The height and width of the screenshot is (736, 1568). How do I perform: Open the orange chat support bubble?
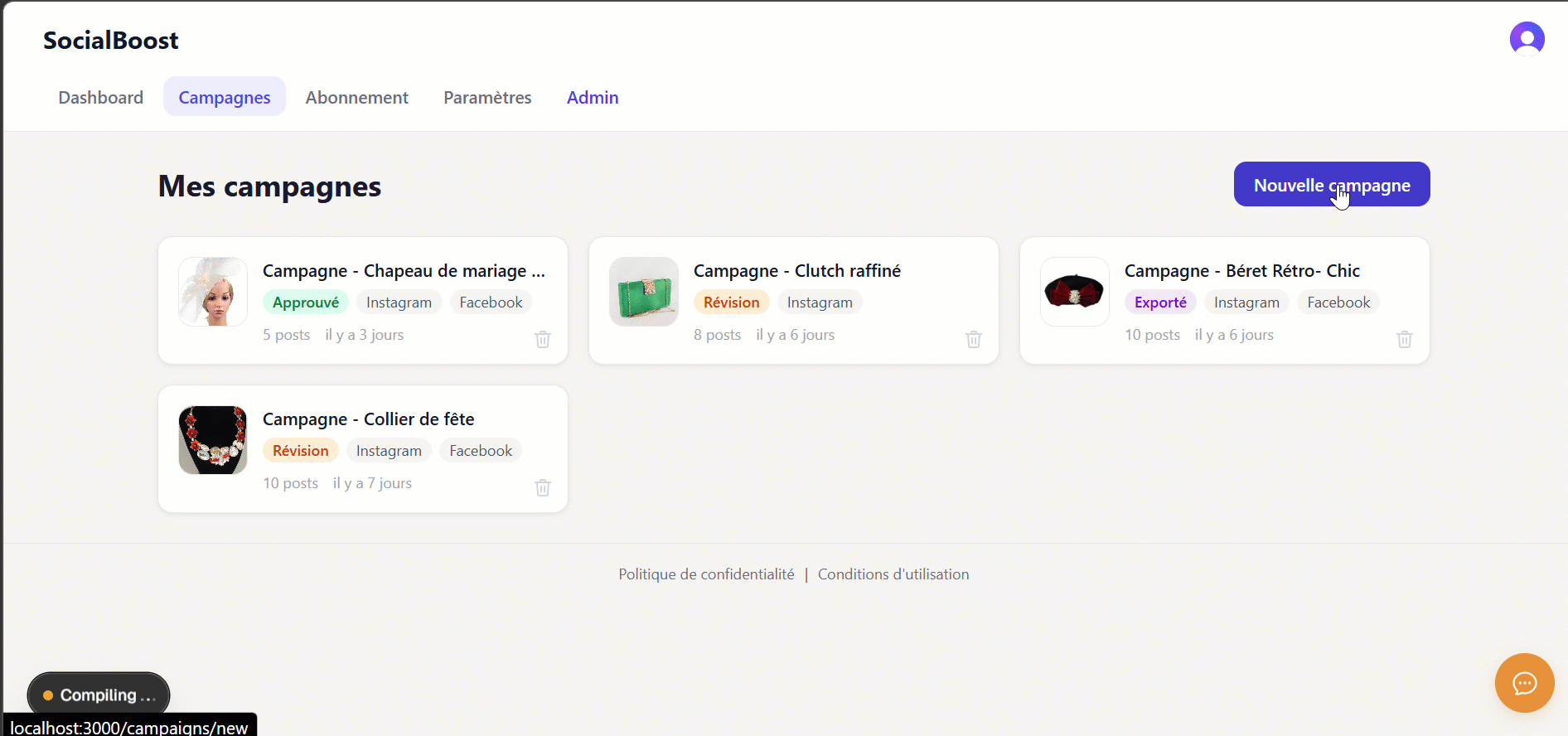[x=1524, y=683]
